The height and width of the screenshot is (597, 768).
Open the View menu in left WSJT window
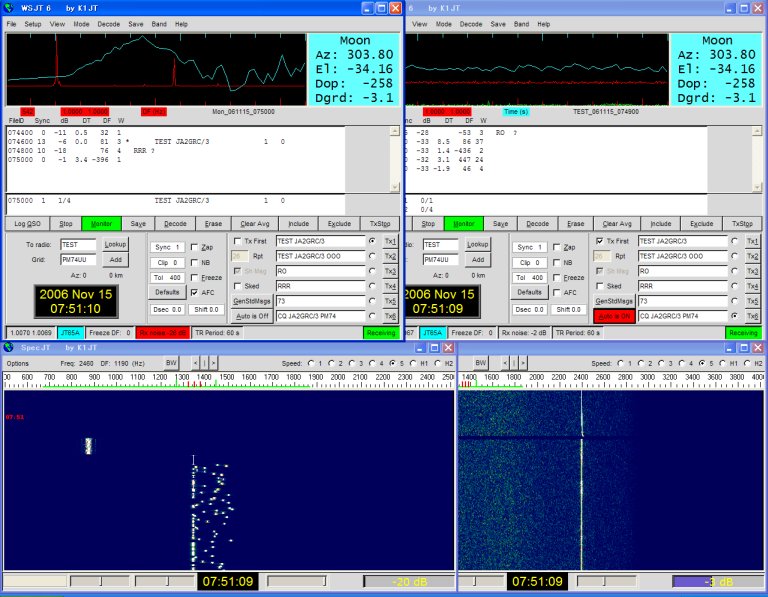(57, 24)
